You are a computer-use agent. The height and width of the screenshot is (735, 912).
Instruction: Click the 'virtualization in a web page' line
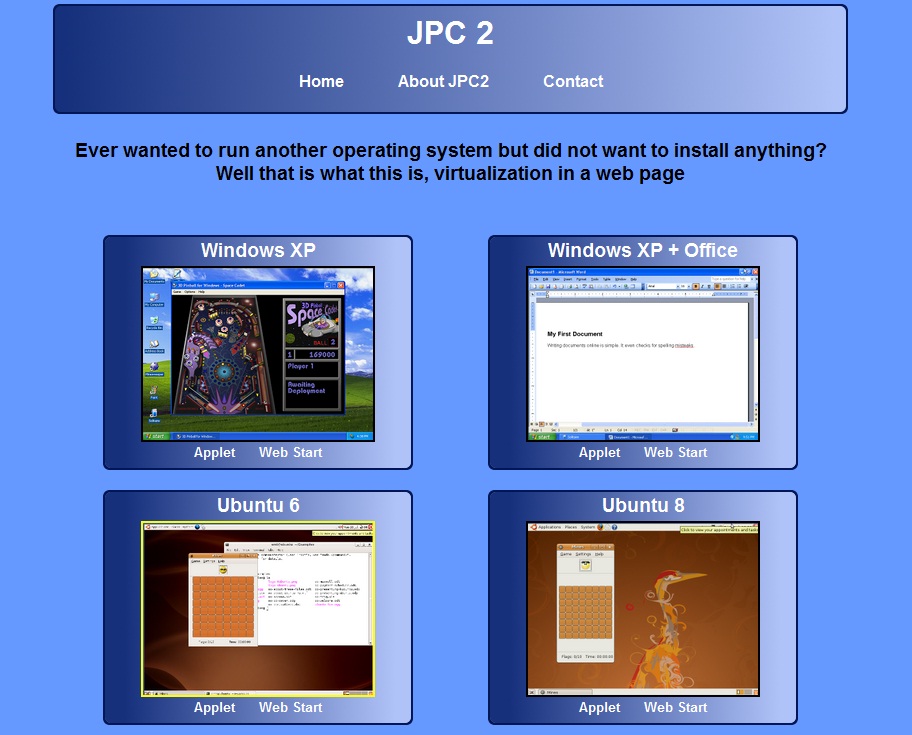coord(450,173)
